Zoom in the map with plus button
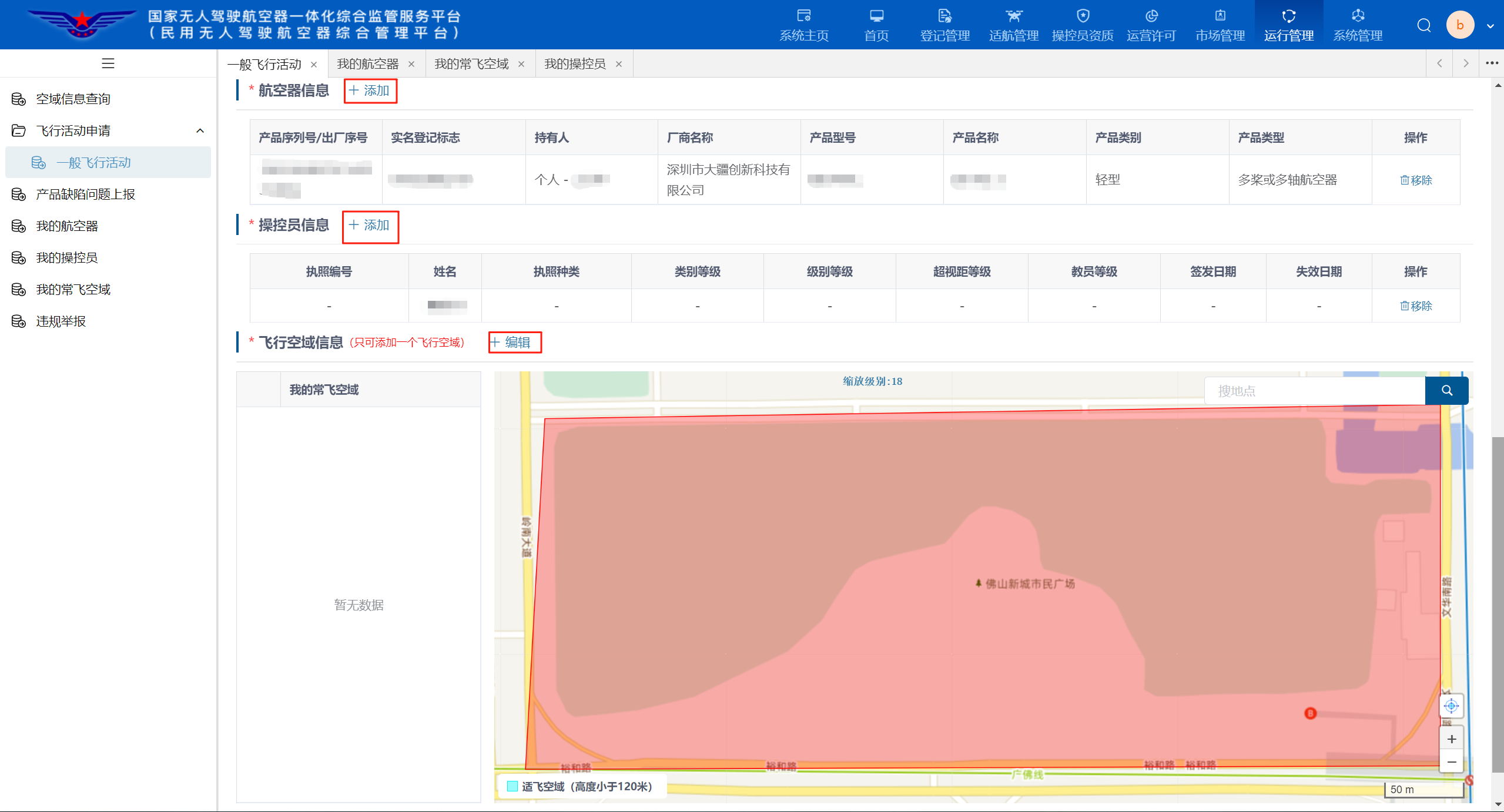Viewport: 1504px width, 812px height. click(1451, 739)
